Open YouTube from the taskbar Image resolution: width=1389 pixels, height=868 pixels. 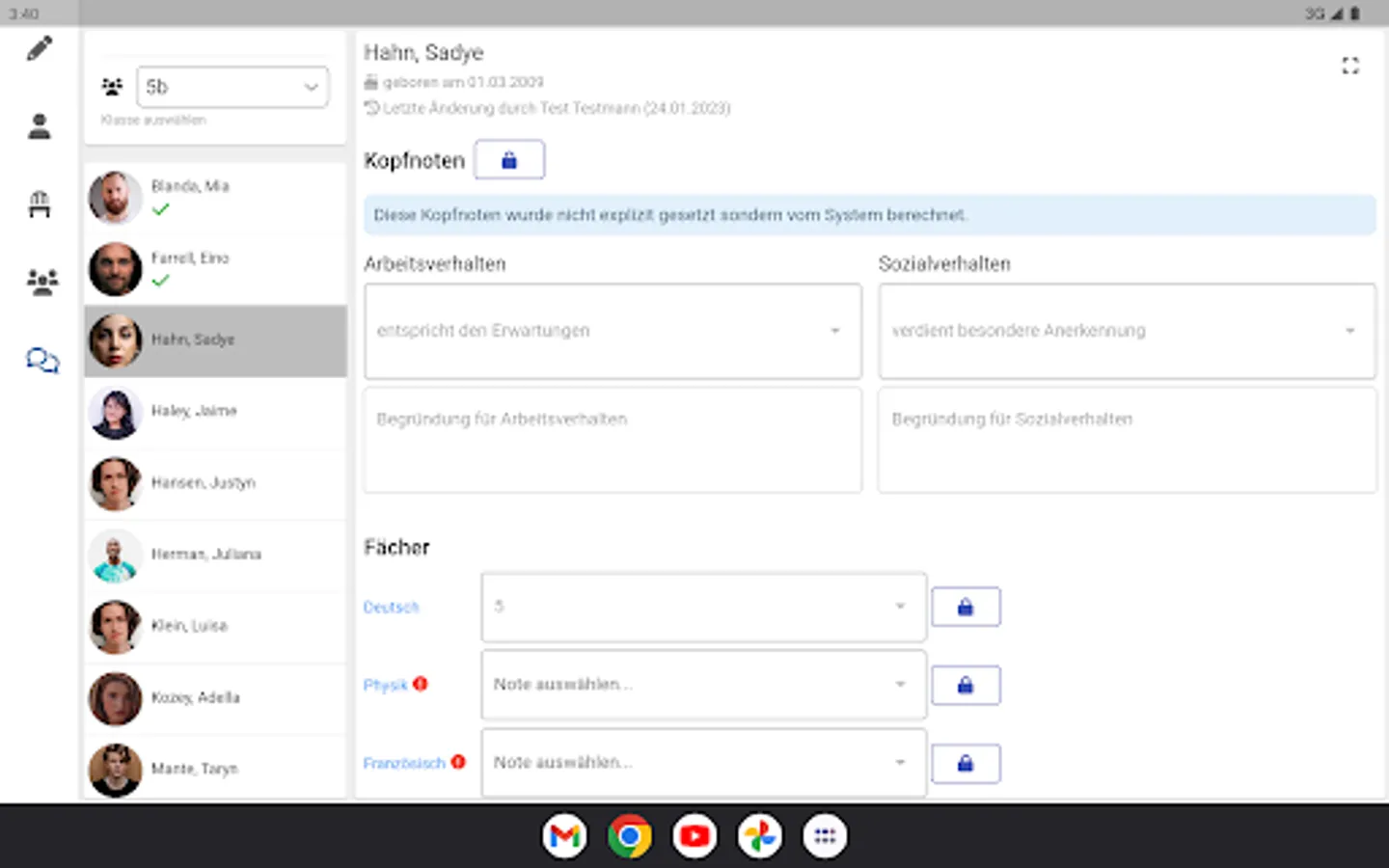694,836
